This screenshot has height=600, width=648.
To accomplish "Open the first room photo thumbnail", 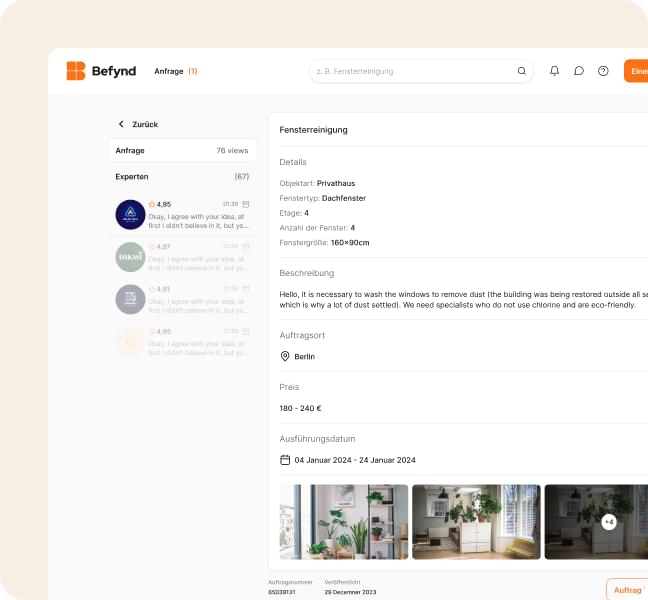I will (x=344, y=522).
